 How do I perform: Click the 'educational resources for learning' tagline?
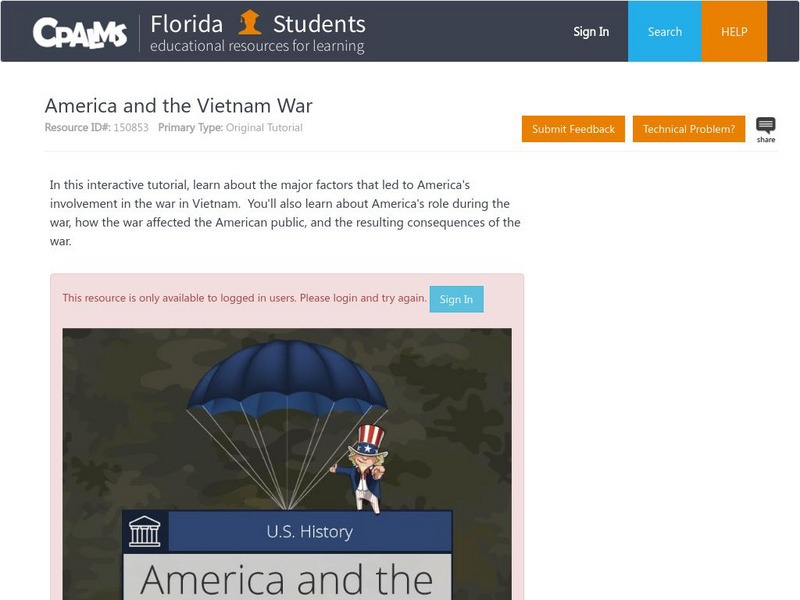pos(257,46)
